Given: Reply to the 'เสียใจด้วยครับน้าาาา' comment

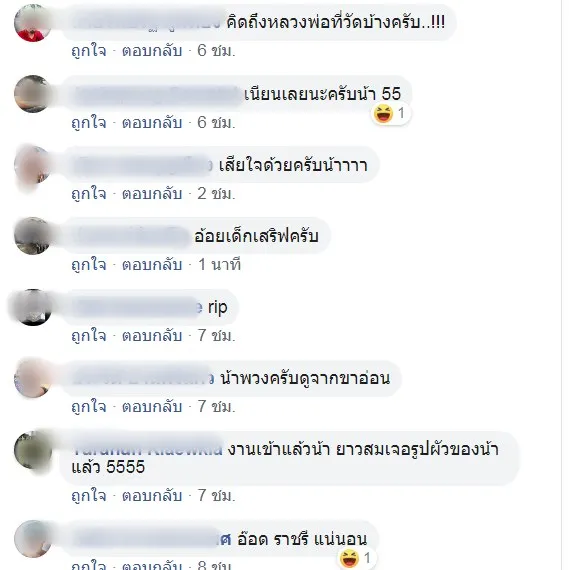Looking at the screenshot, I should (x=152, y=193).
